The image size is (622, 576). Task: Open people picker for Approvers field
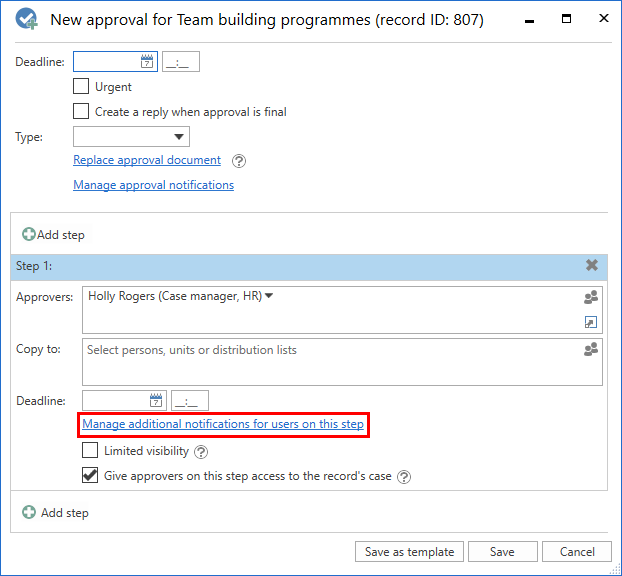(x=591, y=297)
